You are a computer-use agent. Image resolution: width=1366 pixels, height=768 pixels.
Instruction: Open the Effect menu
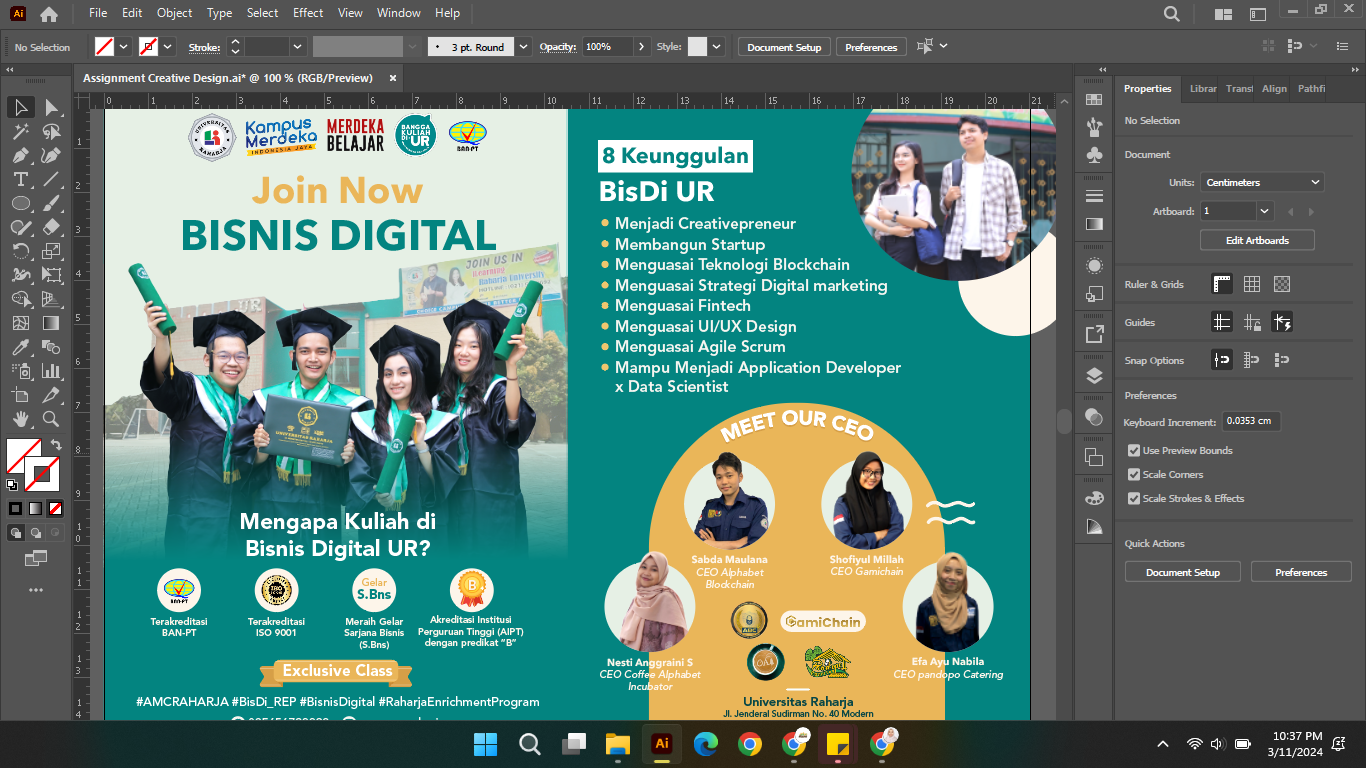click(308, 13)
